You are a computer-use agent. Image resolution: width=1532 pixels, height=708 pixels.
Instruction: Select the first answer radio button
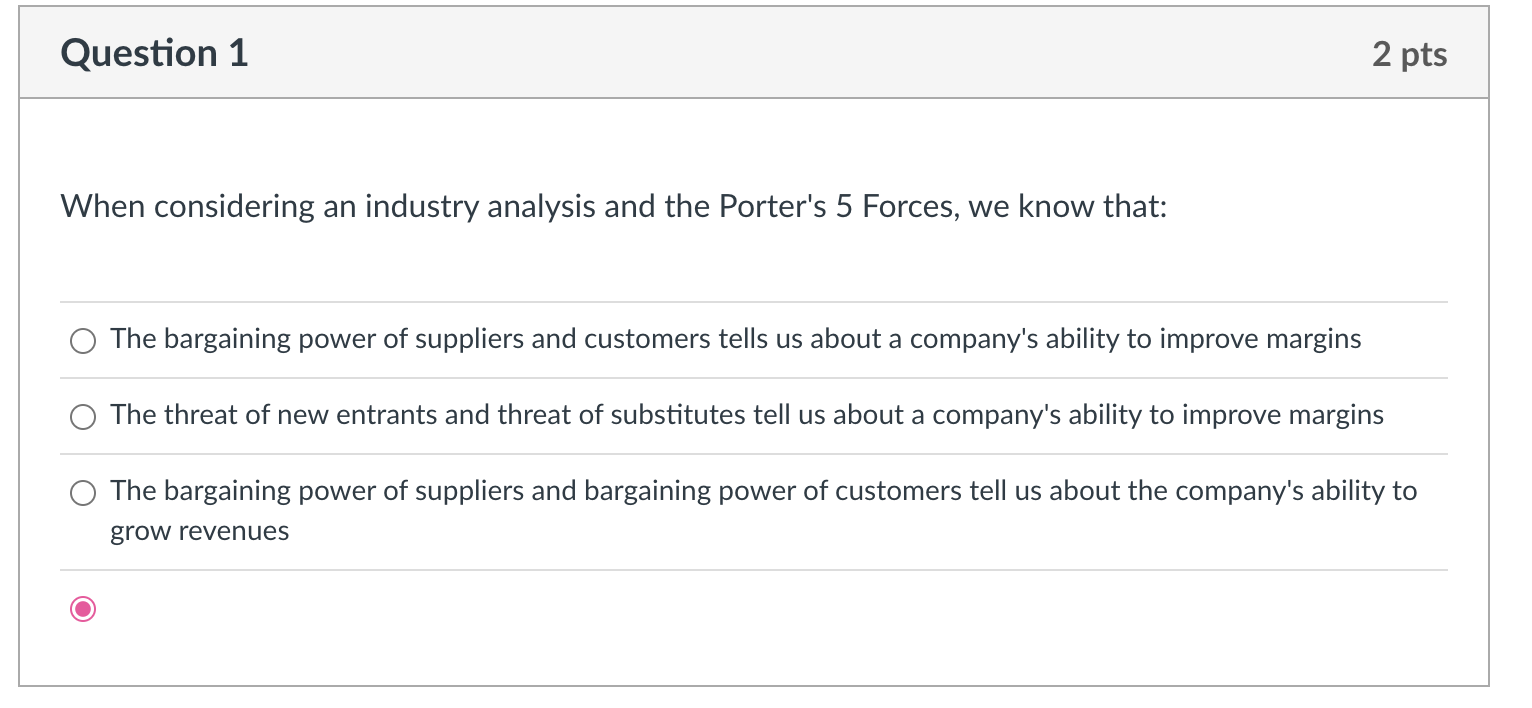click(x=83, y=341)
